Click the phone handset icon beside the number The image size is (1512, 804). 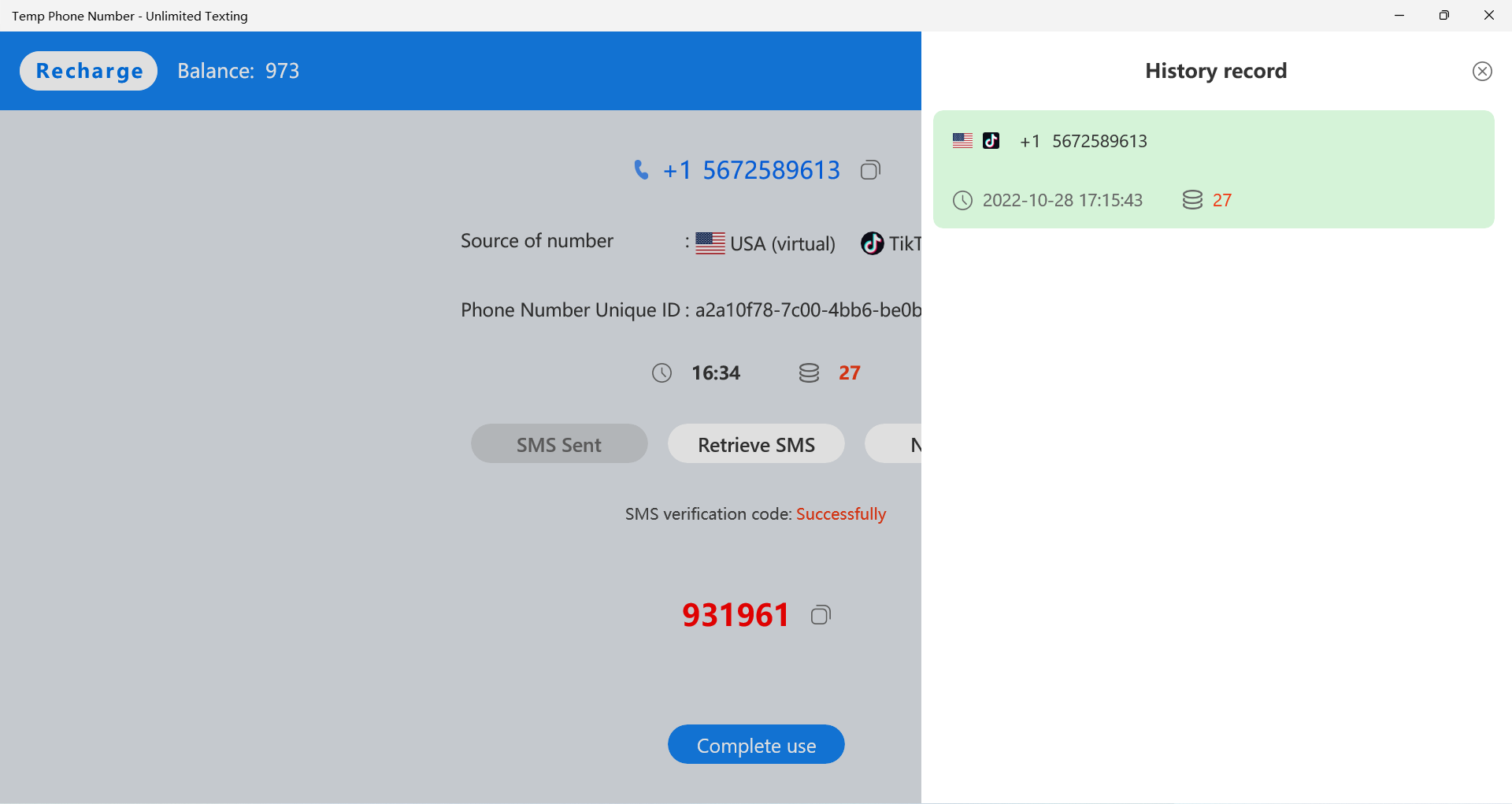pyautogui.click(x=641, y=169)
